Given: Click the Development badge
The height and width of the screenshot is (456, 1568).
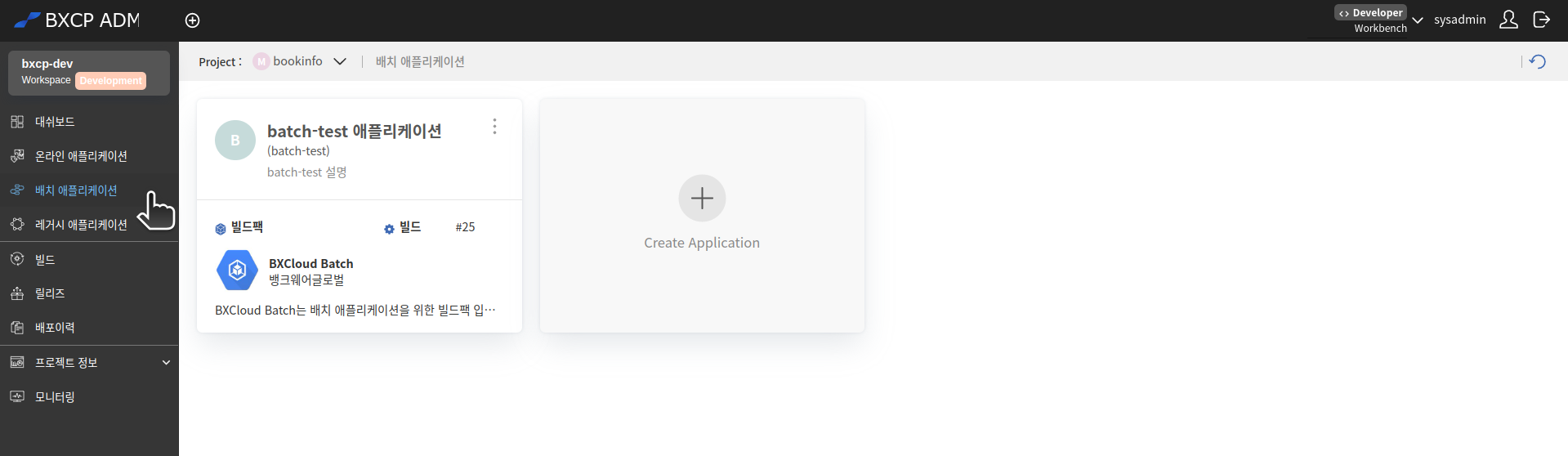Looking at the screenshot, I should pos(111,81).
